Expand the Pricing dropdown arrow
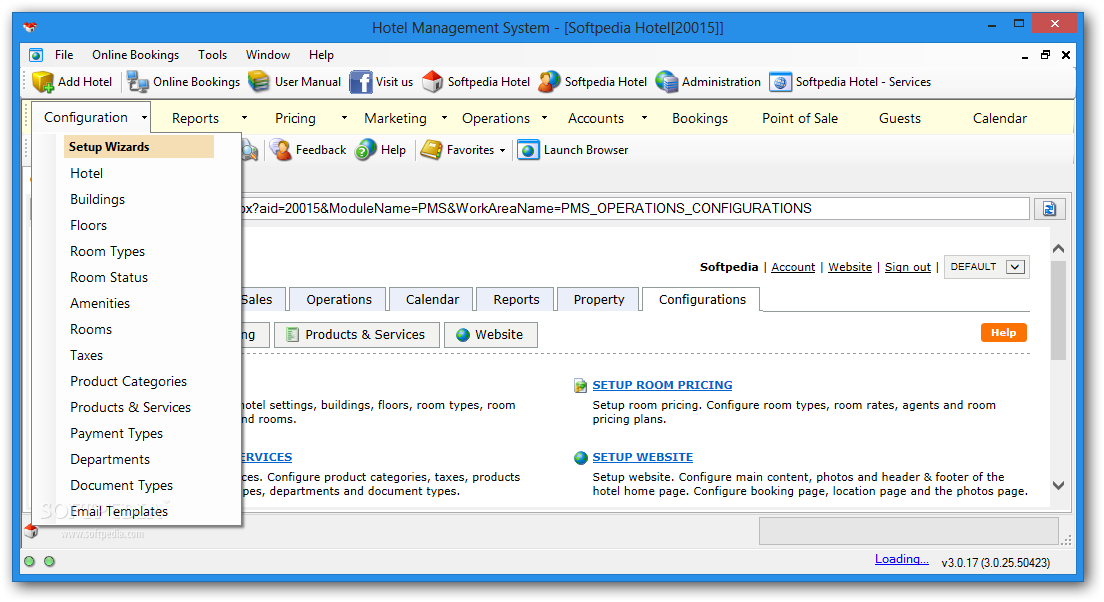 (344, 118)
